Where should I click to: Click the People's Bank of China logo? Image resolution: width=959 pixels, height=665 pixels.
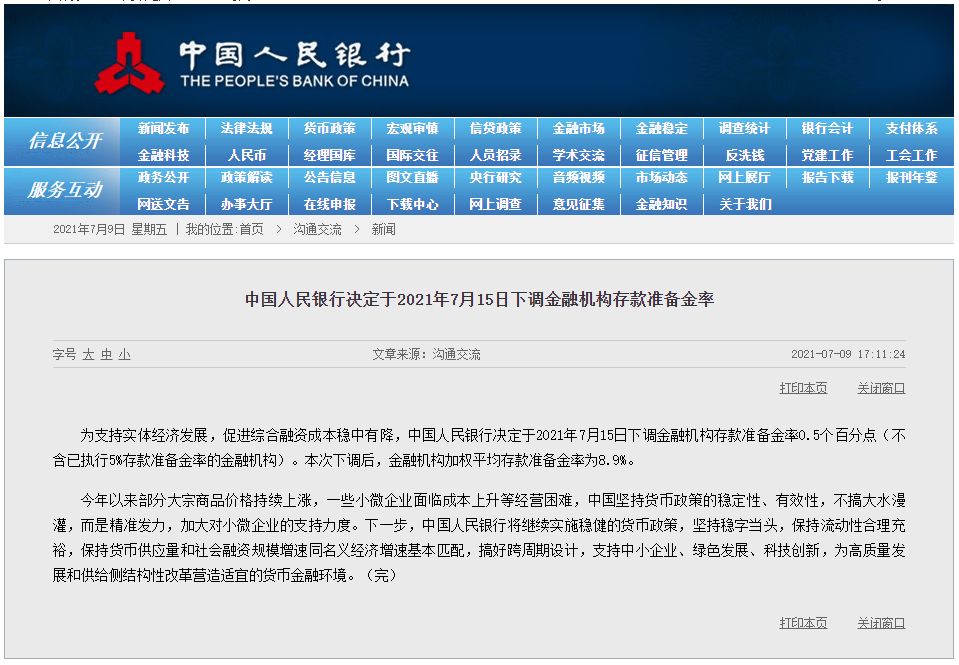[x=251, y=64]
